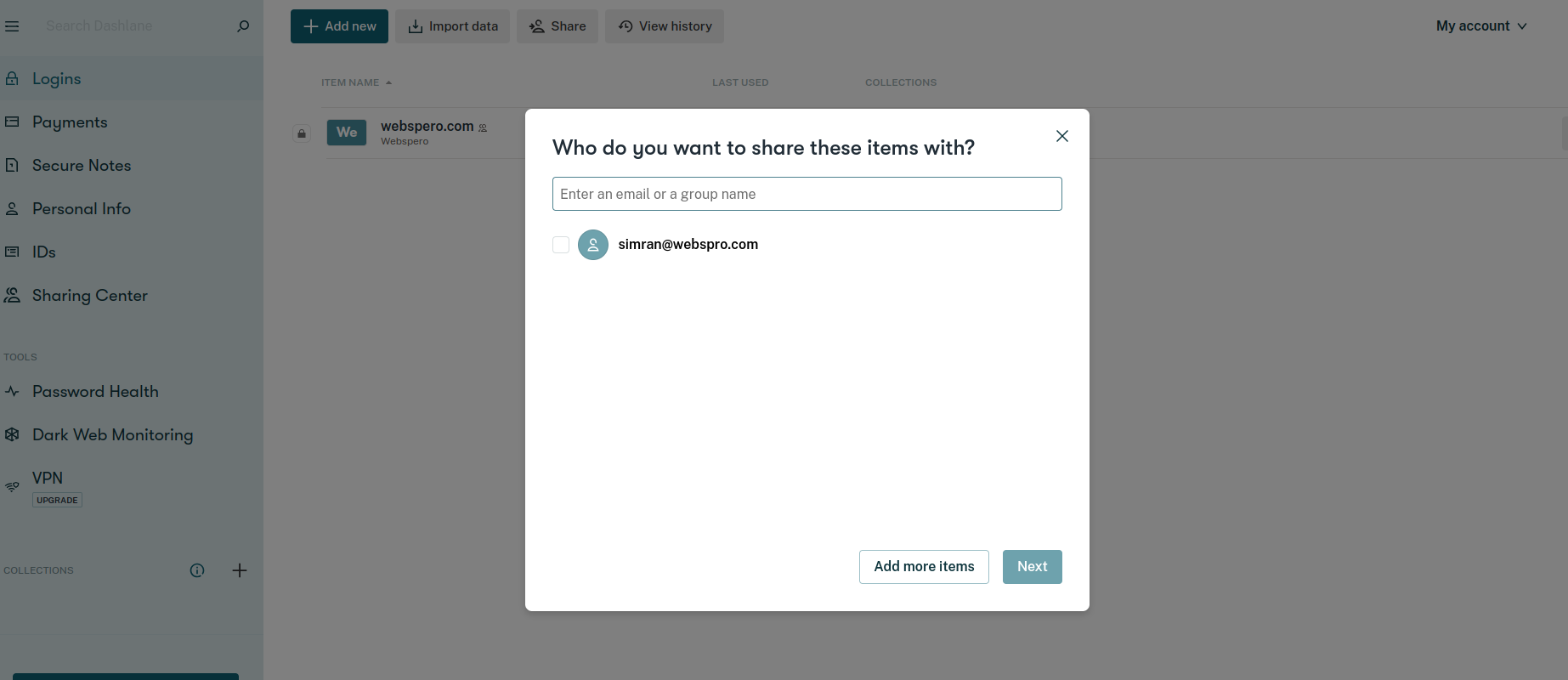Click the Secure Notes document icon
Image resolution: width=1568 pixels, height=680 pixels.
tap(12, 165)
